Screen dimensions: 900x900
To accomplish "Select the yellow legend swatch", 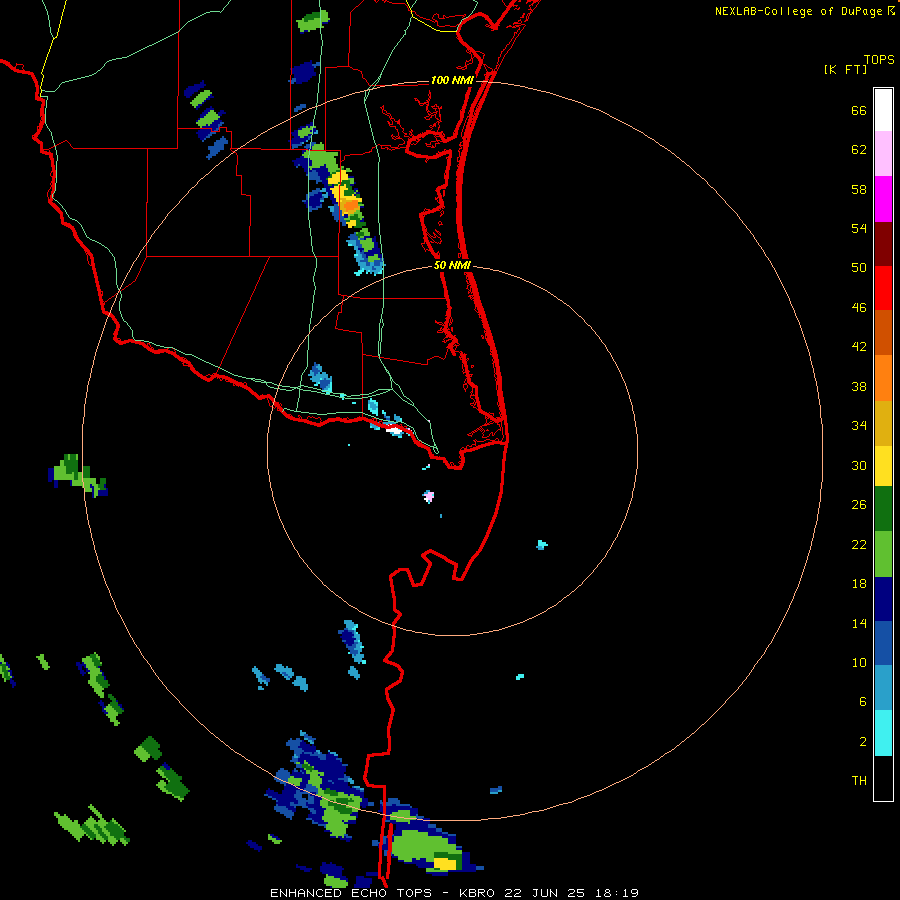I will (x=883, y=466).
